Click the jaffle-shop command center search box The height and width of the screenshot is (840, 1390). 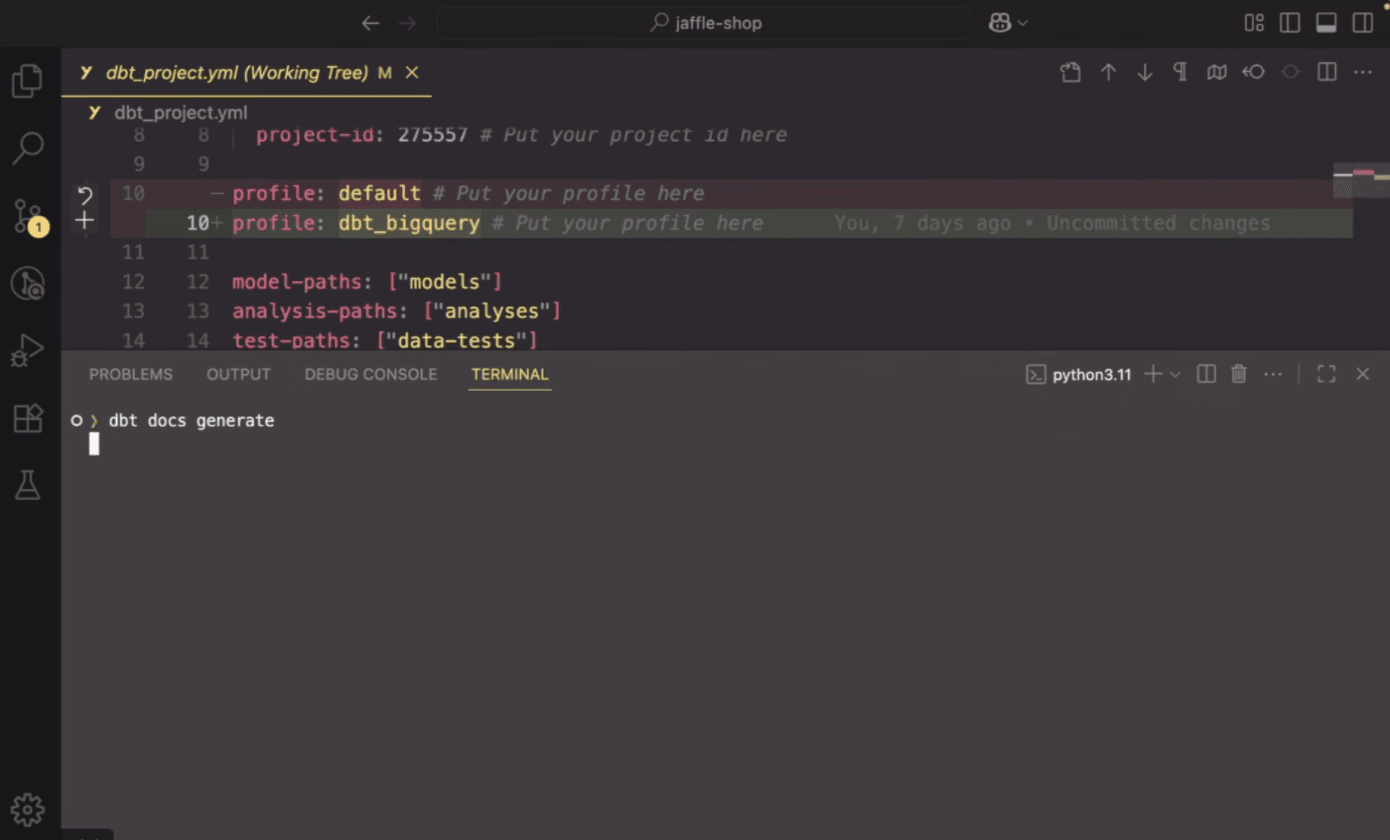tap(704, 23)
